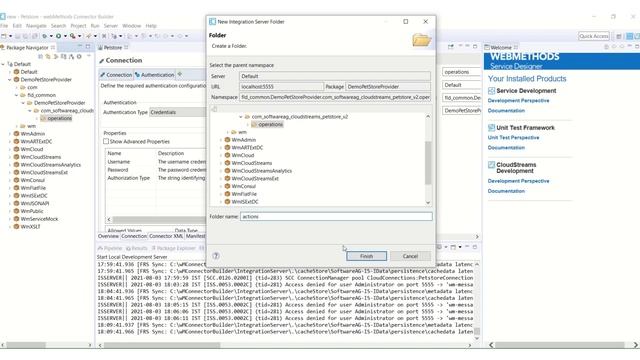Select WmCloudStreamsAnalytics in Package Navigator
Viewport: 640px width, 360px height.
[51, 165]
